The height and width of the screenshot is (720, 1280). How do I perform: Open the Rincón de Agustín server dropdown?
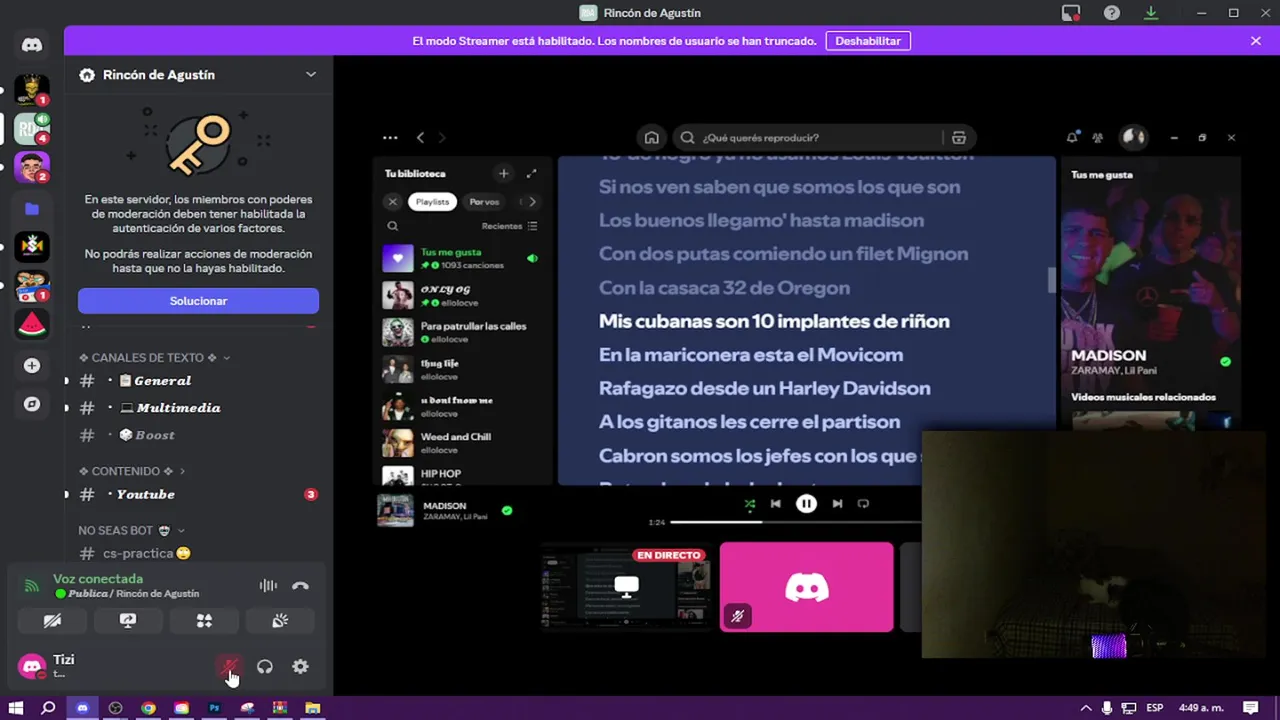(x=311, y=75)
